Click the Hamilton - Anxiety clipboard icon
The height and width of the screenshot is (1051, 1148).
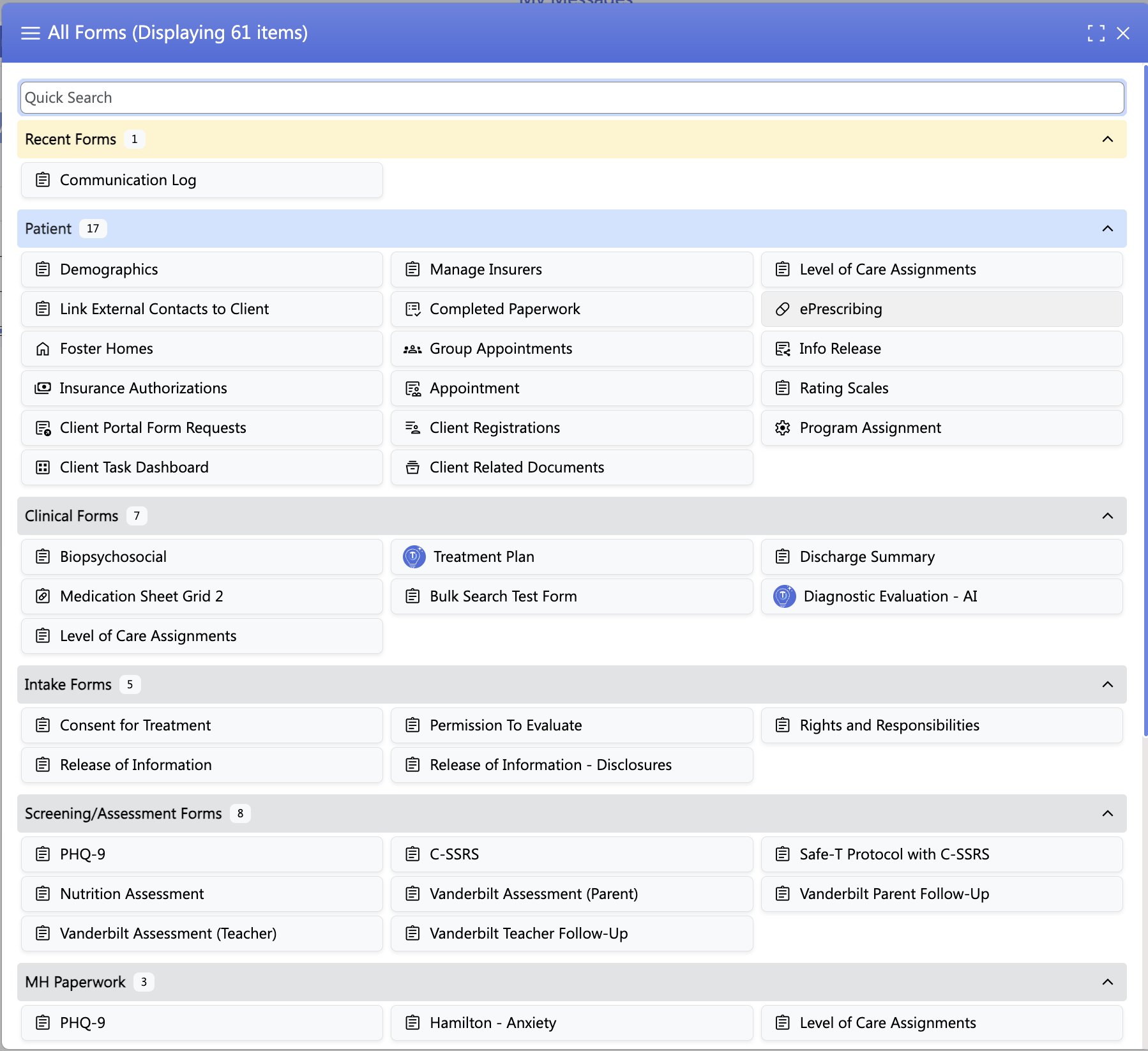(x=413, y=1023)
